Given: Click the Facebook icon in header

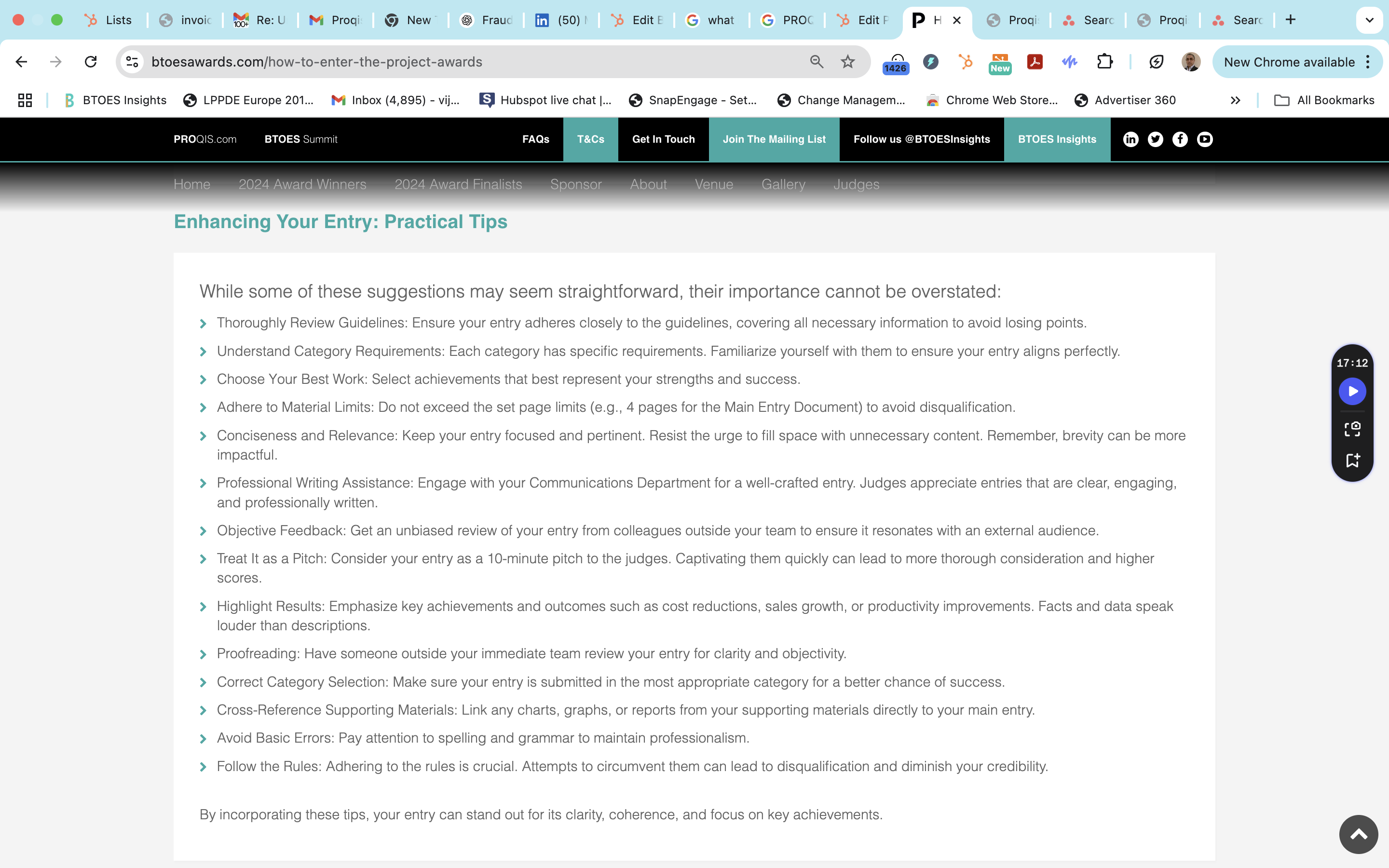Looking at the screenshot, I should pos(1180,139).
